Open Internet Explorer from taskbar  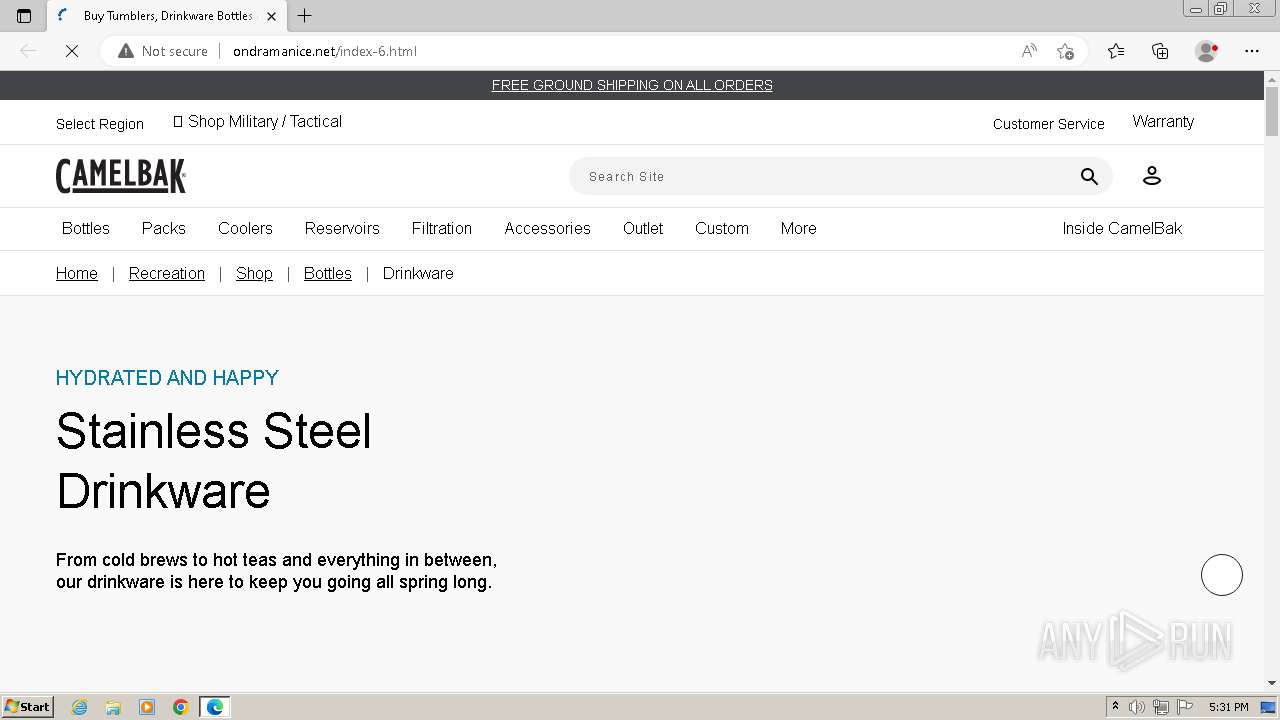pyautogui.click(x=79, y=707)
